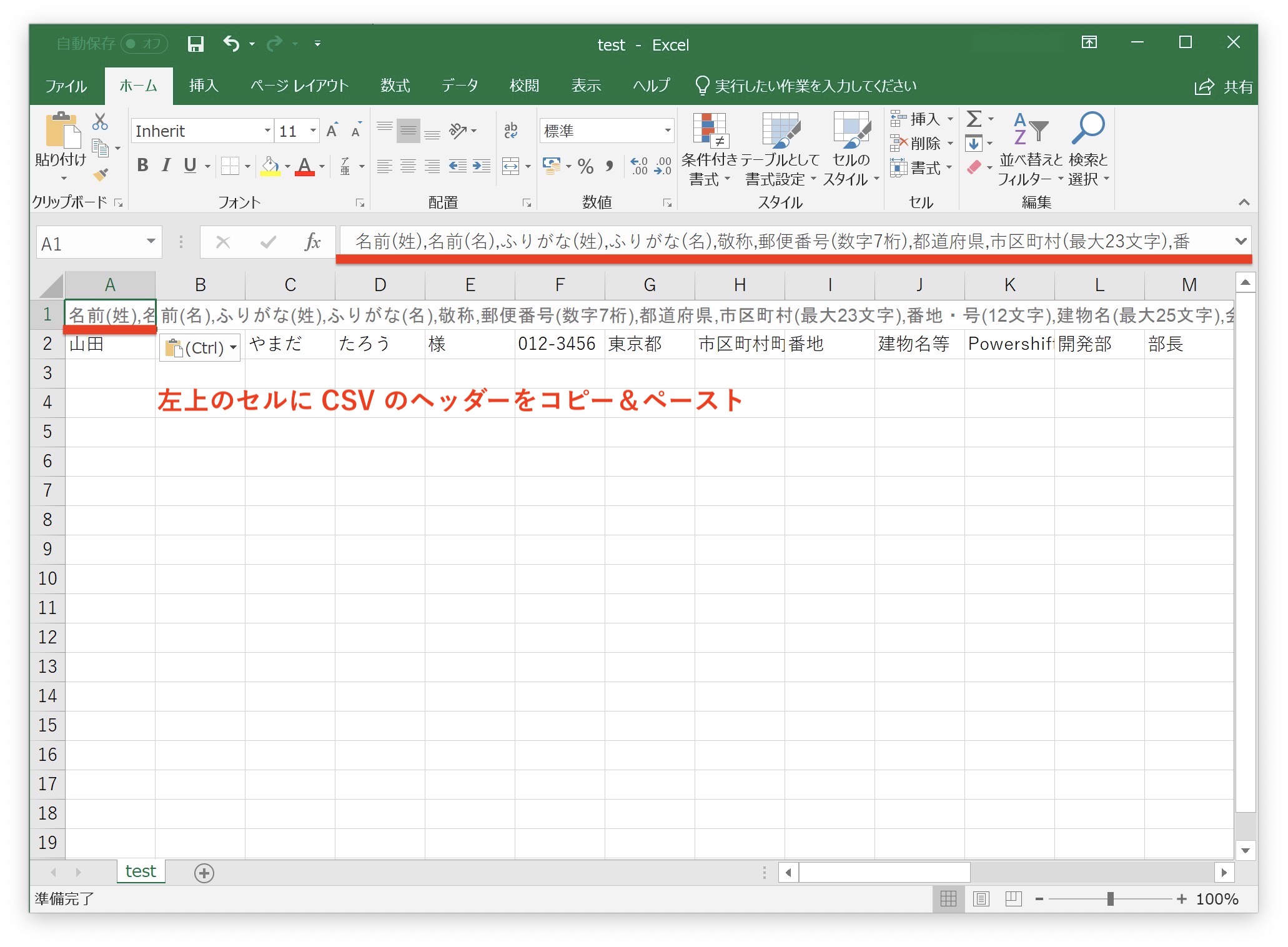Toggle Bold formatting
This screenshot has width=1288, height=947.
[142, 166]
